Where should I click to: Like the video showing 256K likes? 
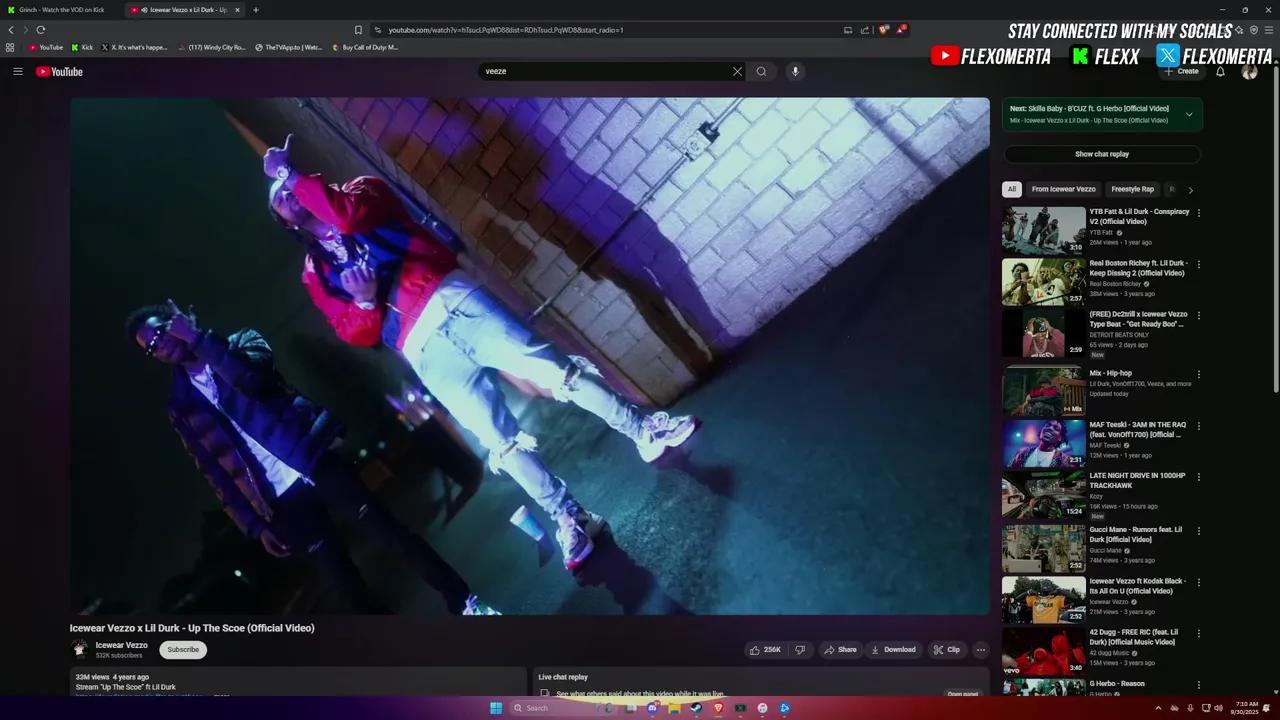coord(765,650)
